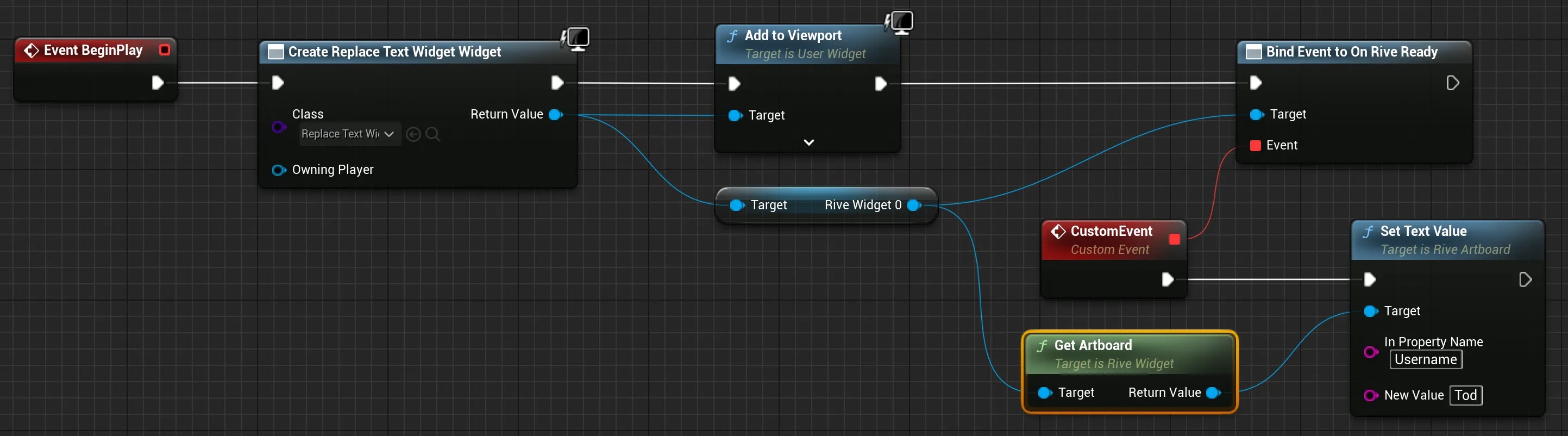
Task: Click the Username property name field
Action: (x=1426, y=360)
